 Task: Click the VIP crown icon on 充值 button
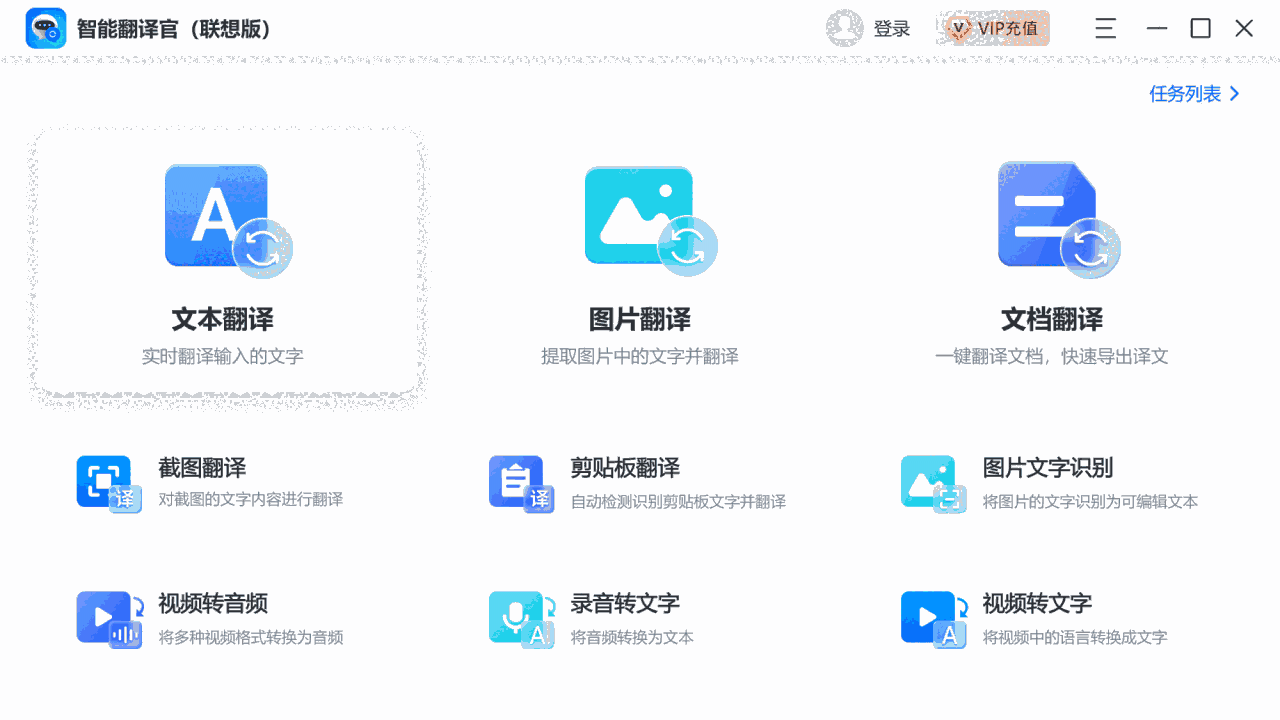point(961,29)
